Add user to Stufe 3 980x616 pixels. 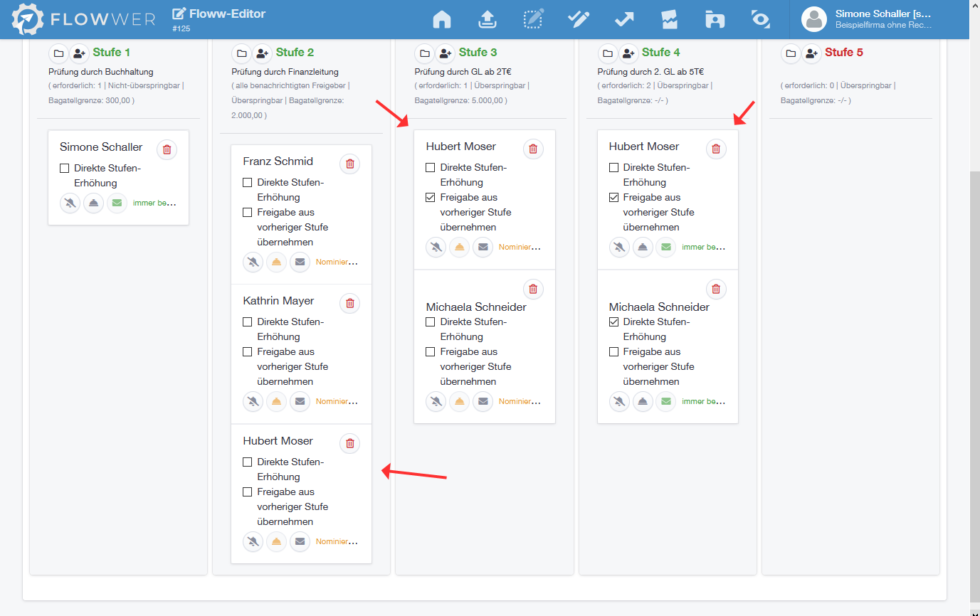coord(445,53)
